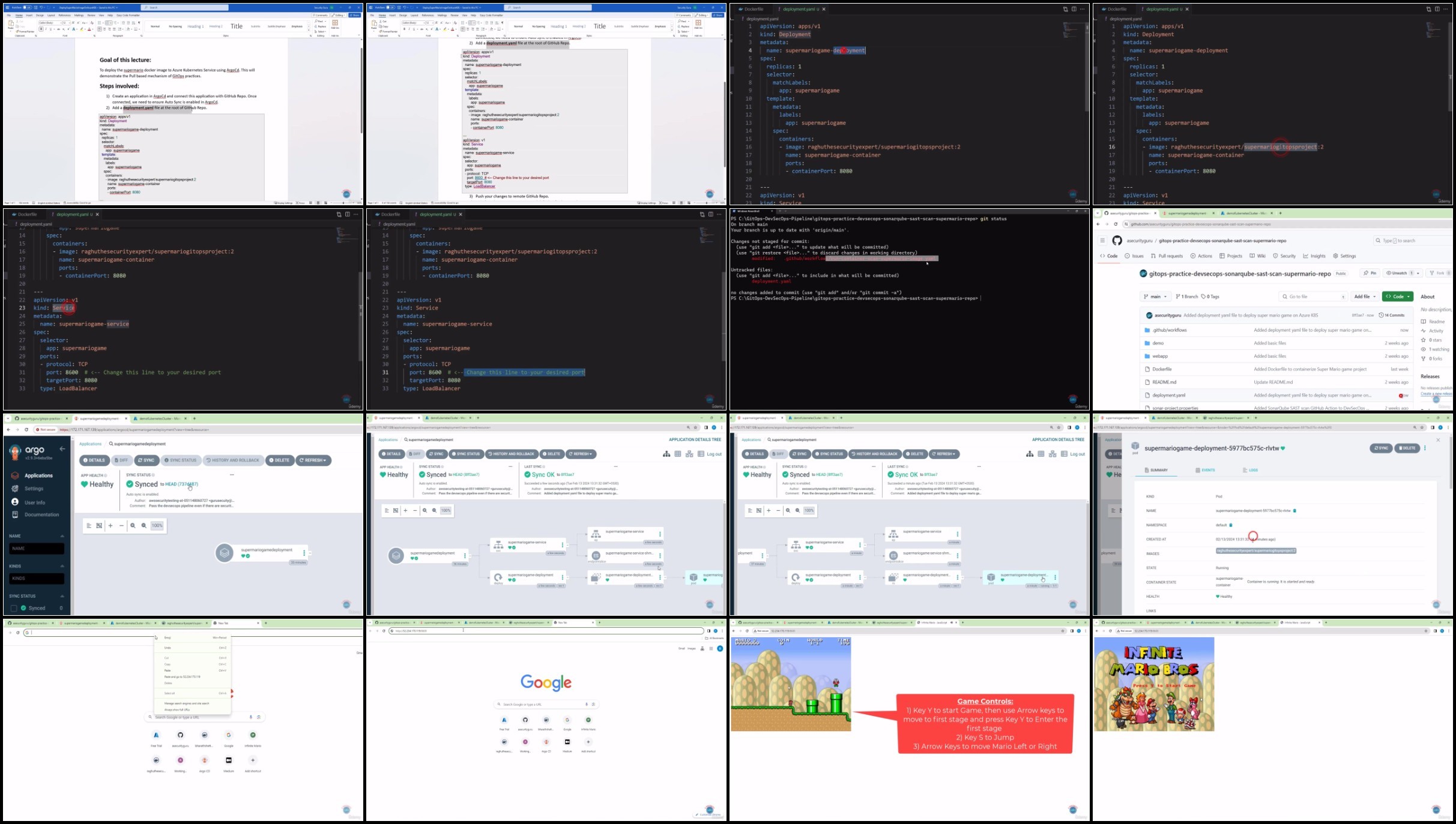The image size is (1456, 824).
Task: Switch to EVENTS tab in pod details
Action: click(x=1205, y=470)
